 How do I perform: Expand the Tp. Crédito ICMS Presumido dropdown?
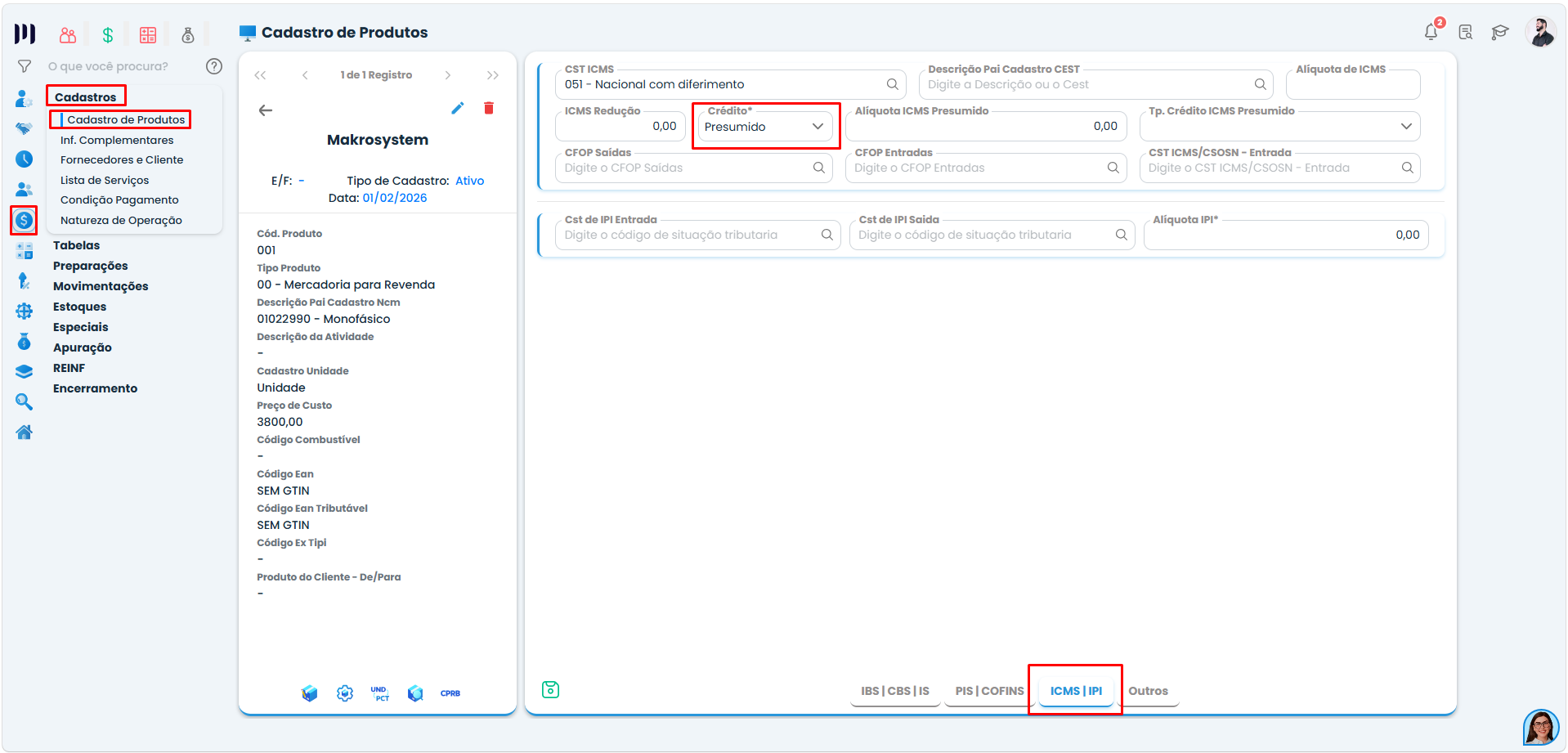[1406, 126]
